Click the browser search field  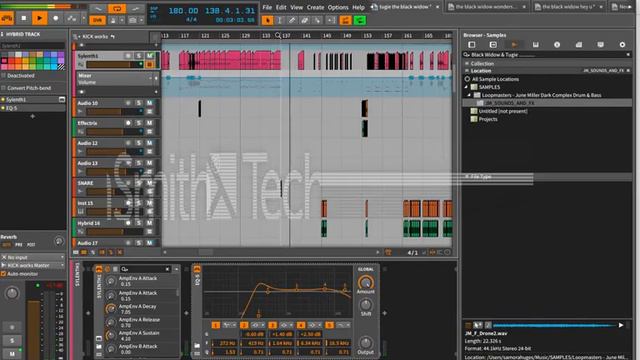click(546, 54)
